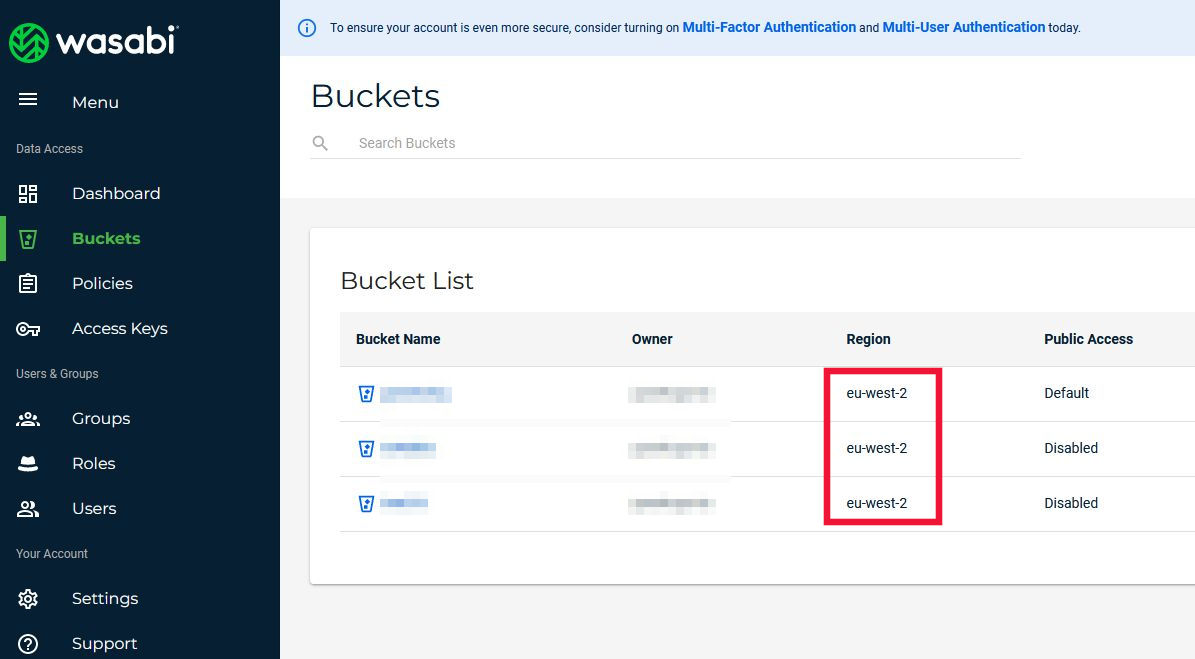Click the Support question mark icon

[x=28, y=644]
